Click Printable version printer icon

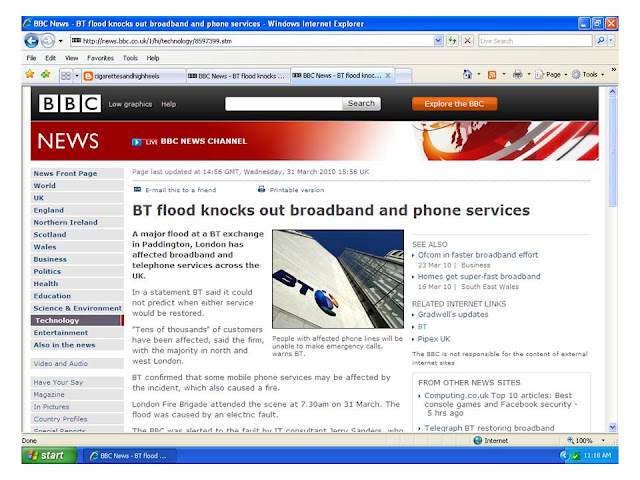click(262, 189)
